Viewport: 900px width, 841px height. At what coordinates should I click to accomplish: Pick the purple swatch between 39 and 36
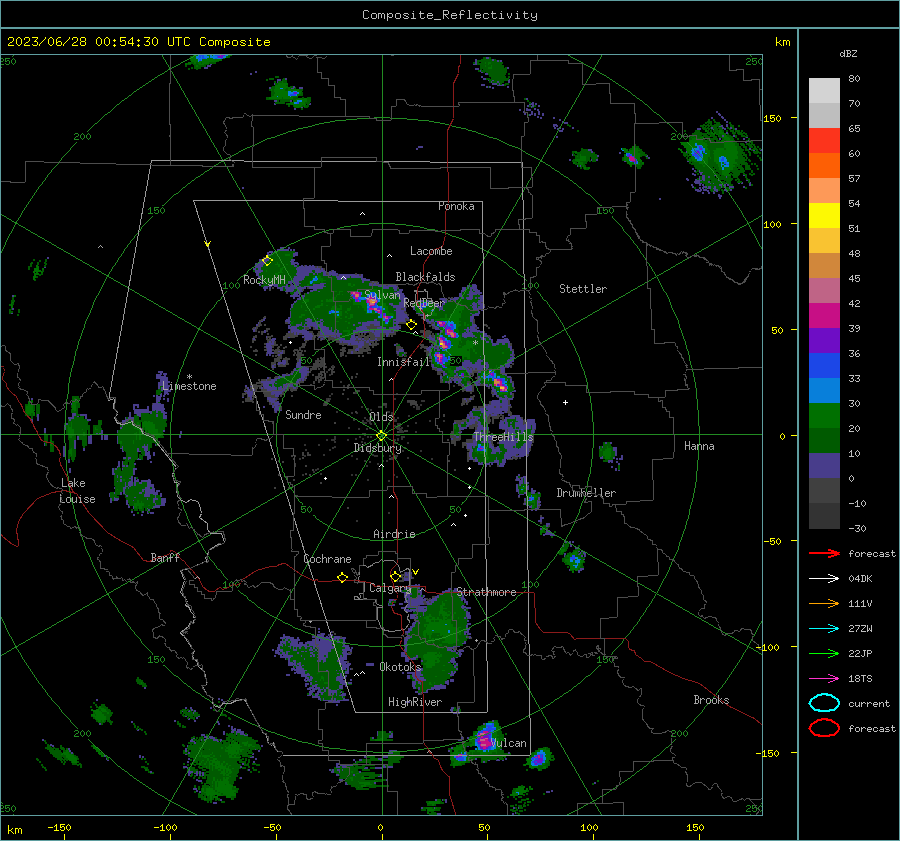click(x=824, y=341)
